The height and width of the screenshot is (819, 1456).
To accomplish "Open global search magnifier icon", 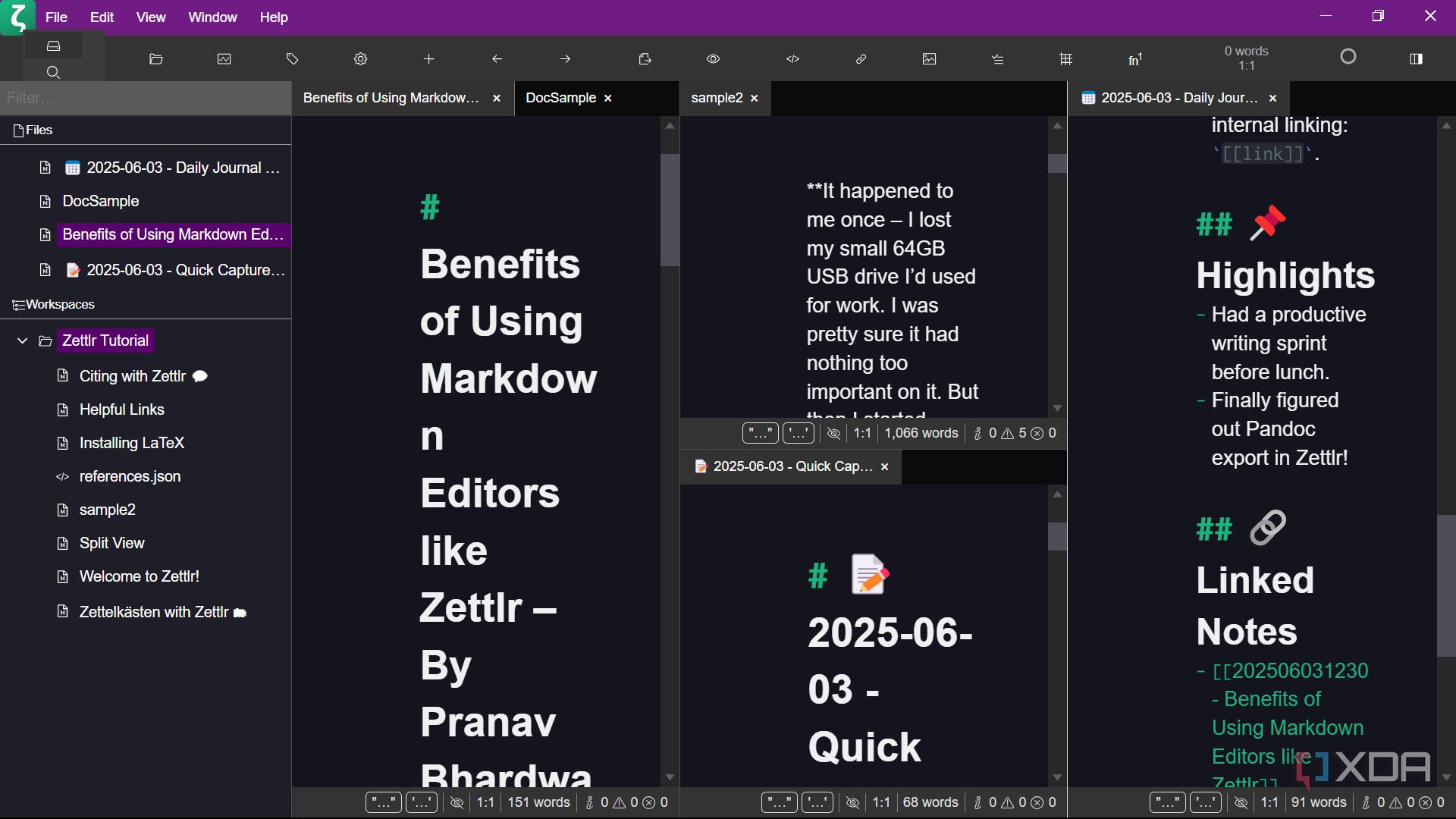I will [x=53, y=72].
